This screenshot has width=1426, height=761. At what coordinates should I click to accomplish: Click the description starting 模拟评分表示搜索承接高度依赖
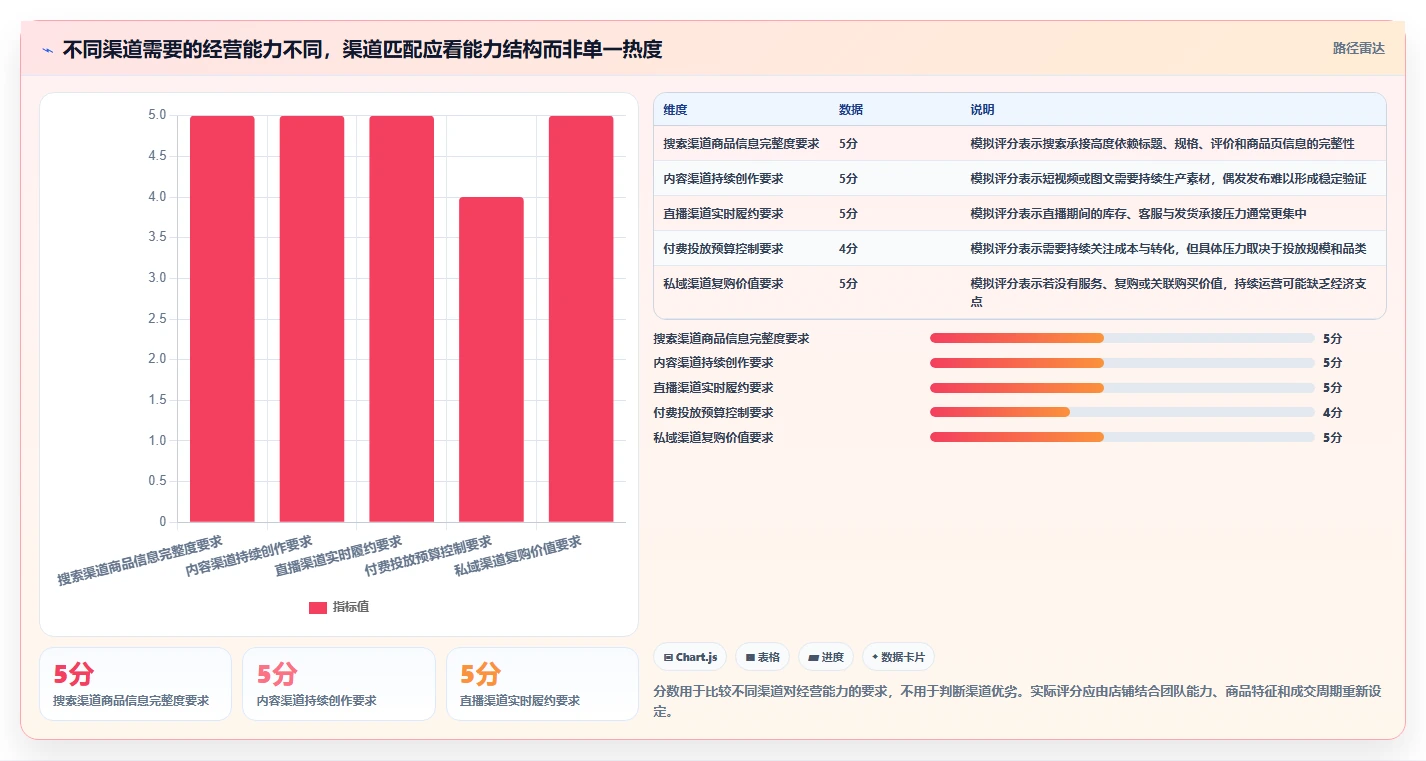(1162, 143)
